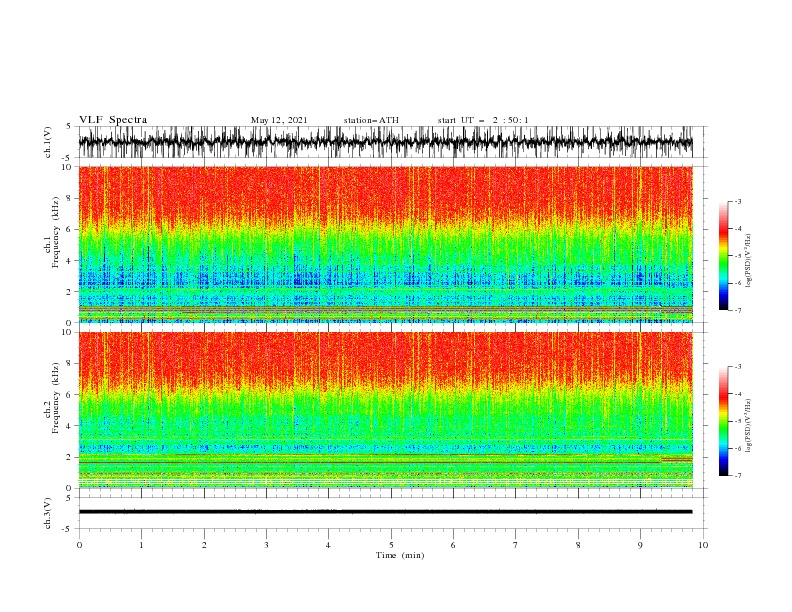The width and height of the screenshot is (792, 612).
Task: Click the bottom color bar log(PSD) label
Action: (749, 426)
